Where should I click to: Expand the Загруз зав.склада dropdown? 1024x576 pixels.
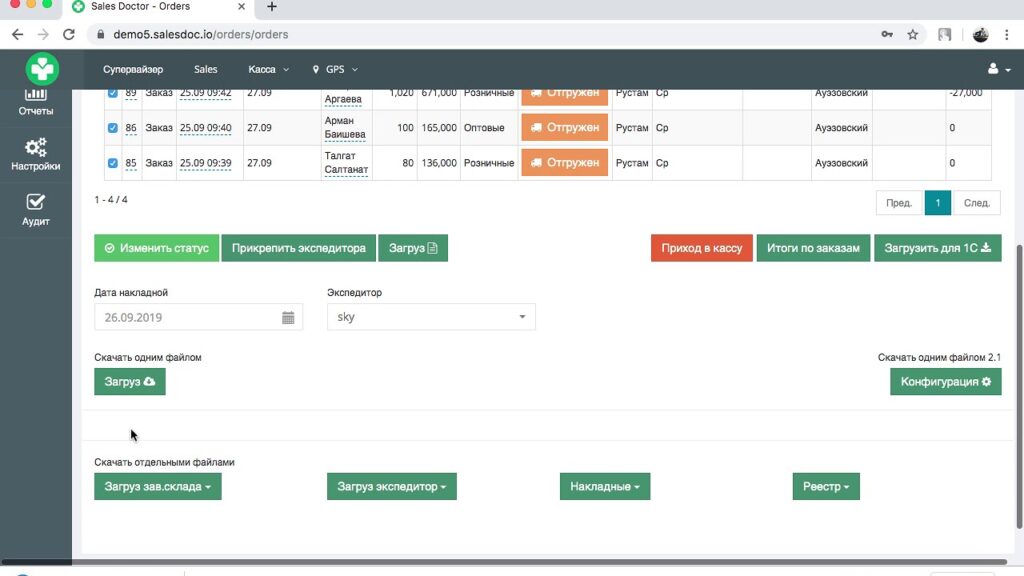click(158, 487)
